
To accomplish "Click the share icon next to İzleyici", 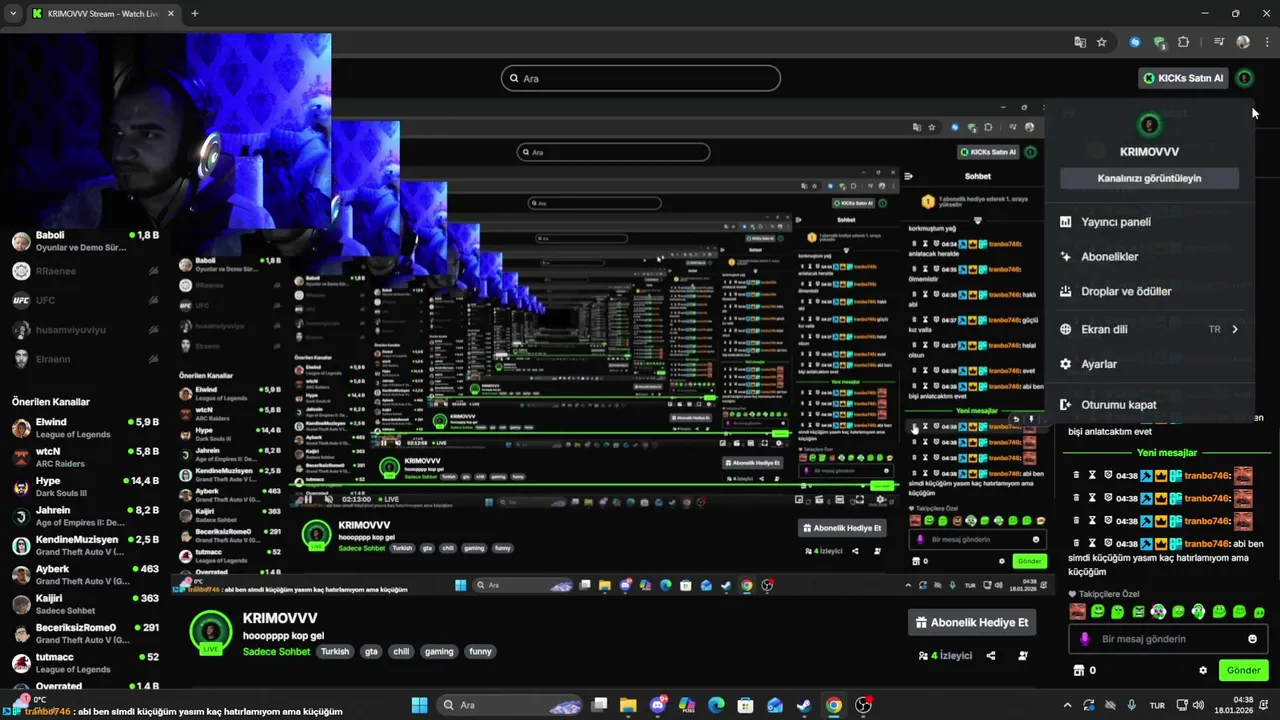I will 991,656.
